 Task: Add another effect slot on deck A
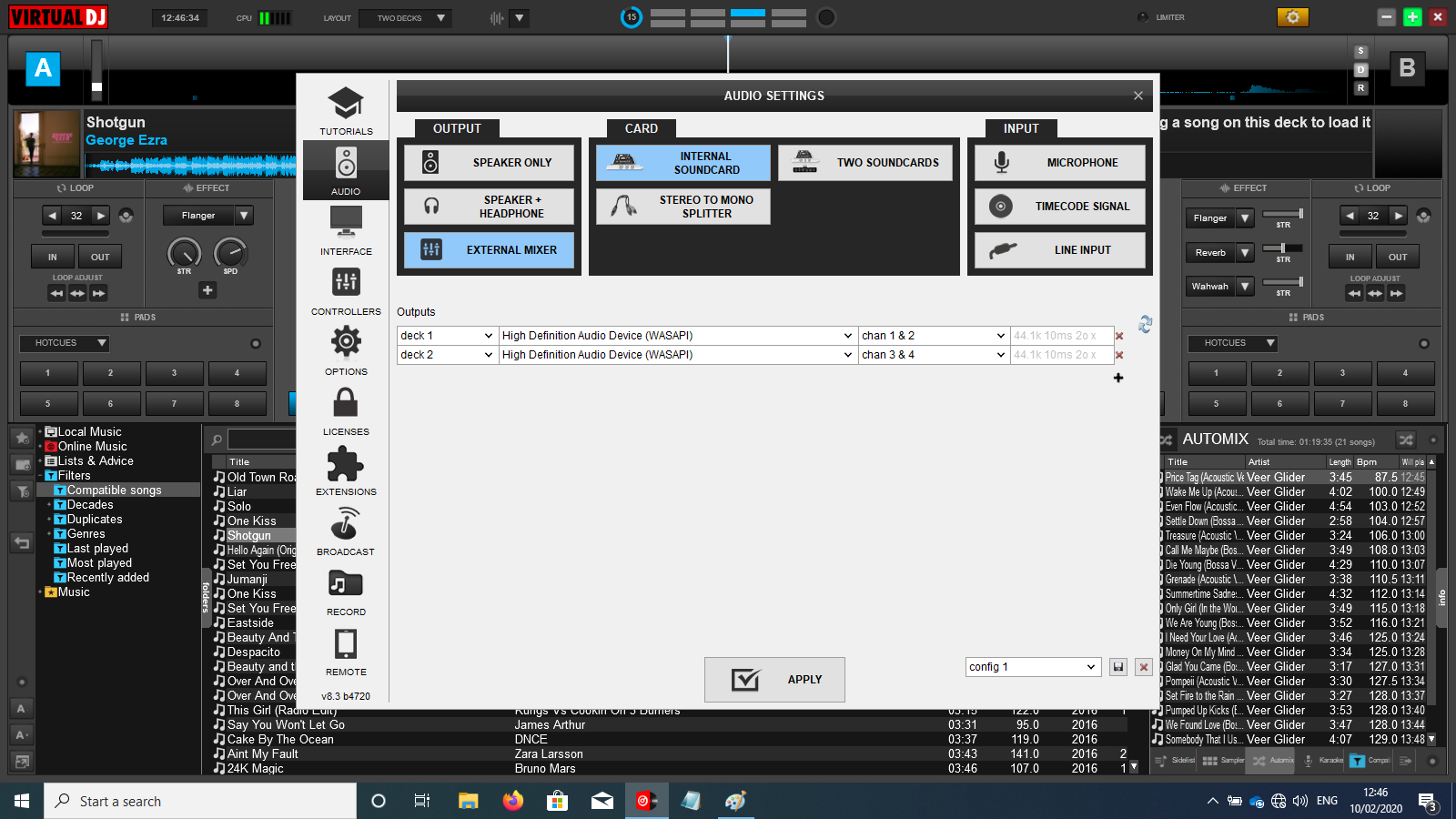pyautogui.click(x=207, y=290)
